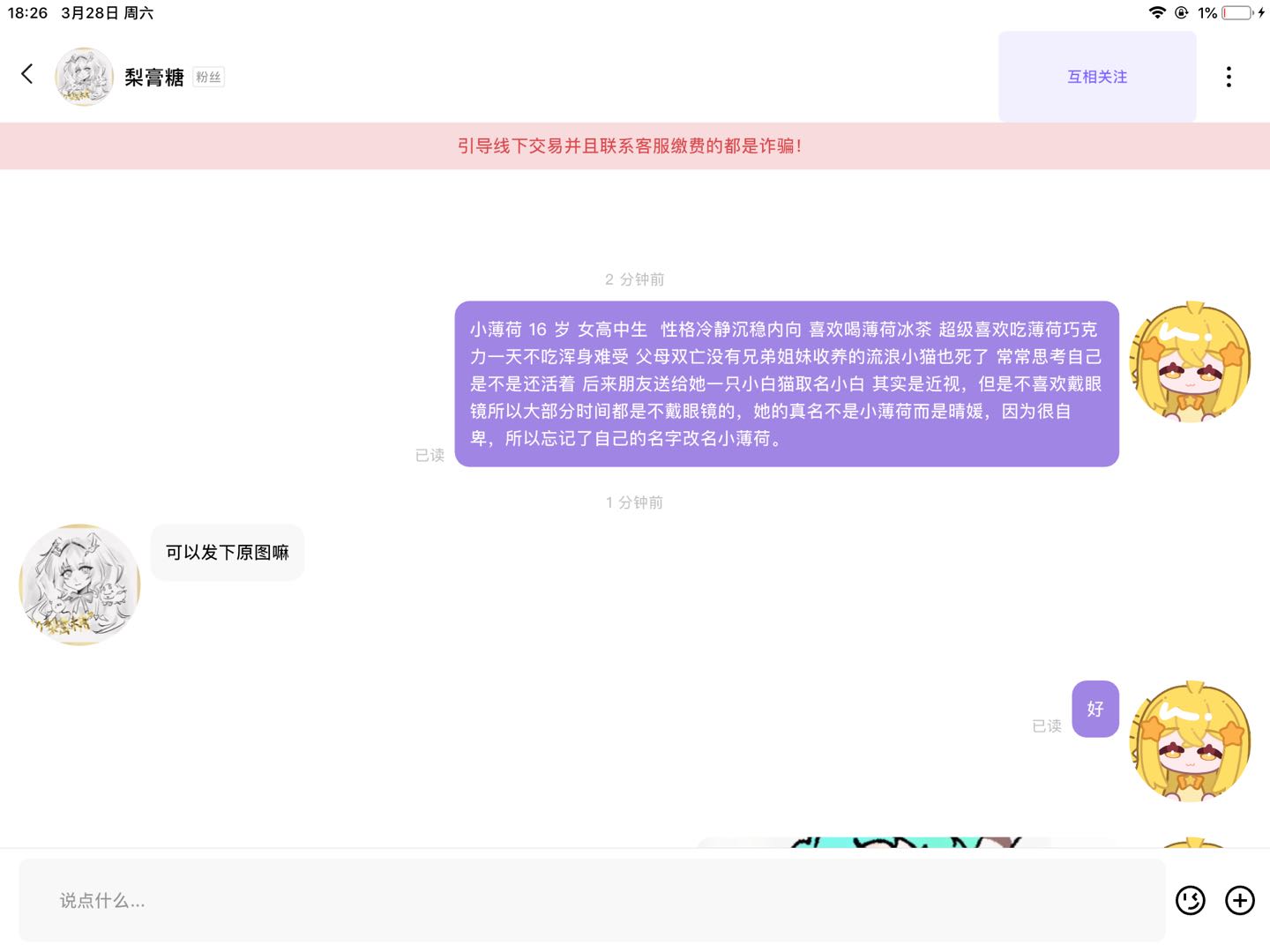1270x952 pixels.
Task: Tap the battery indicator in status bar
Action: pyautogui.click(x=1236, y=12)
